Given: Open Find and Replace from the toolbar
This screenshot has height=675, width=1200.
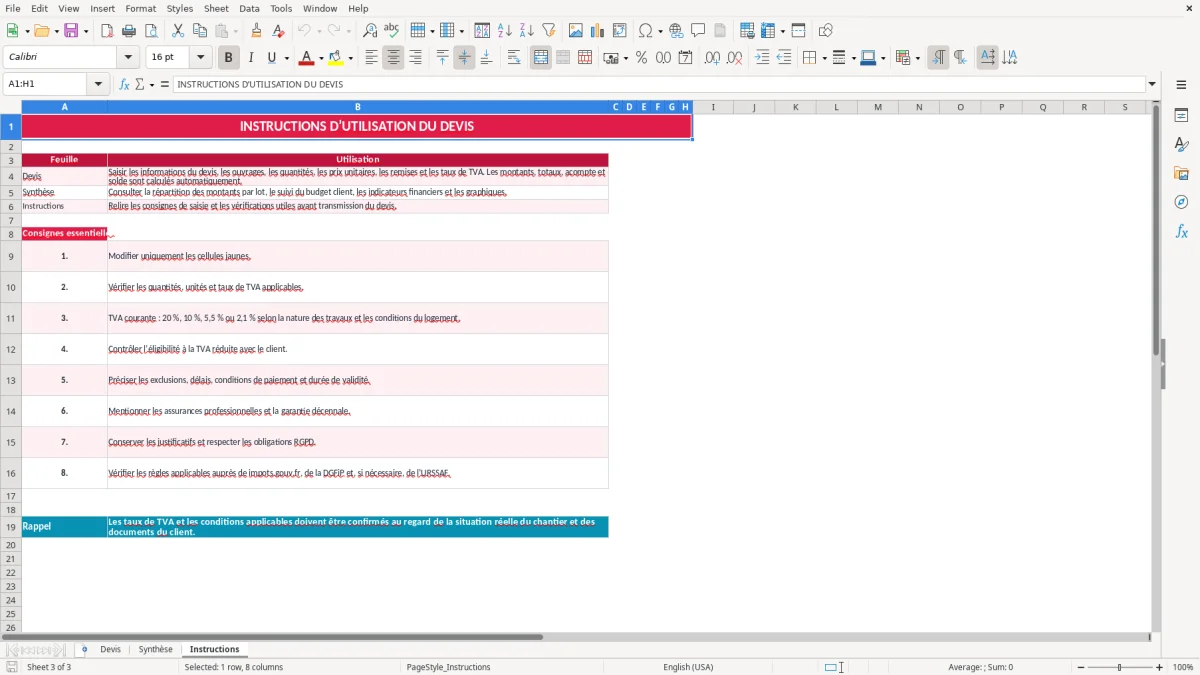Looking at the screenshot, I should [370, 31].
